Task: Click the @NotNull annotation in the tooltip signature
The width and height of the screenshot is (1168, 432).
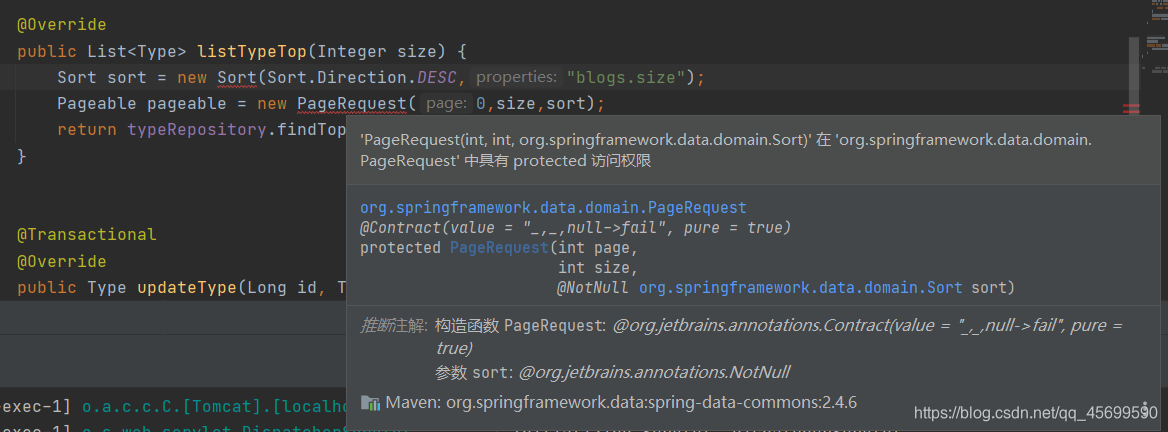Action: pyautogui.click(x=594, y=288)
